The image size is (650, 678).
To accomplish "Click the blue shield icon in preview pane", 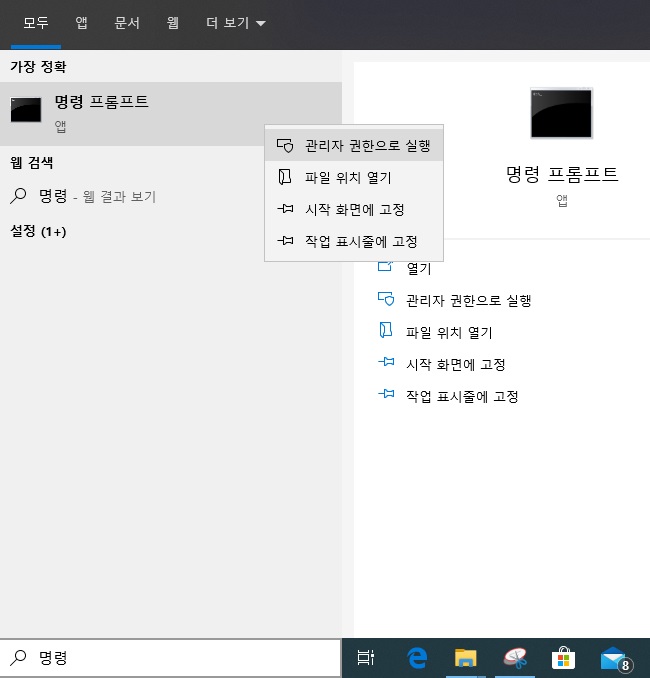I will point(386,299).
